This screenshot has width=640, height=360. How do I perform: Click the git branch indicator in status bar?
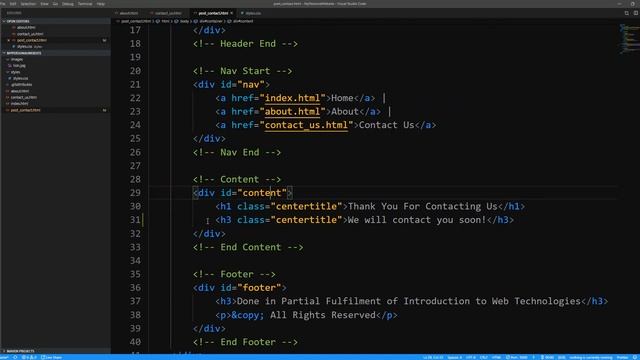tap(5, 357)
